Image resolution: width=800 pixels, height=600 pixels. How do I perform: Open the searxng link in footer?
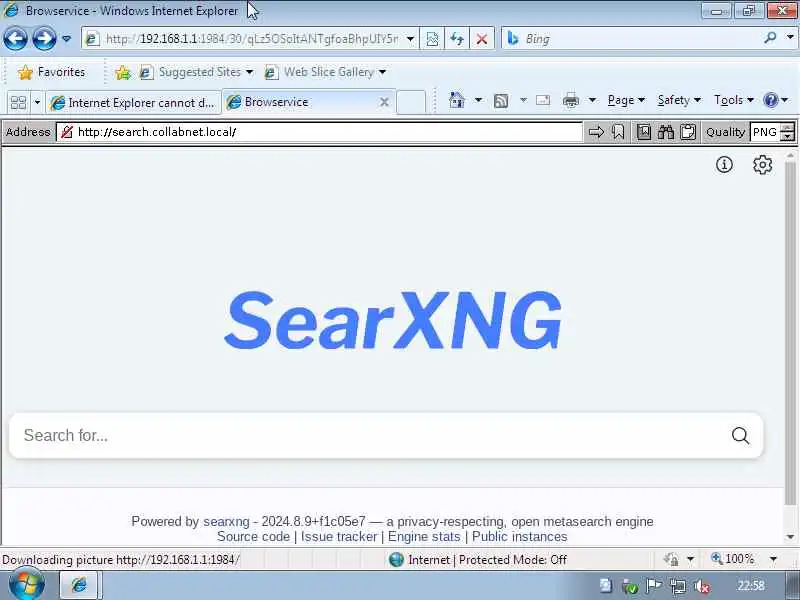[226, 521]
